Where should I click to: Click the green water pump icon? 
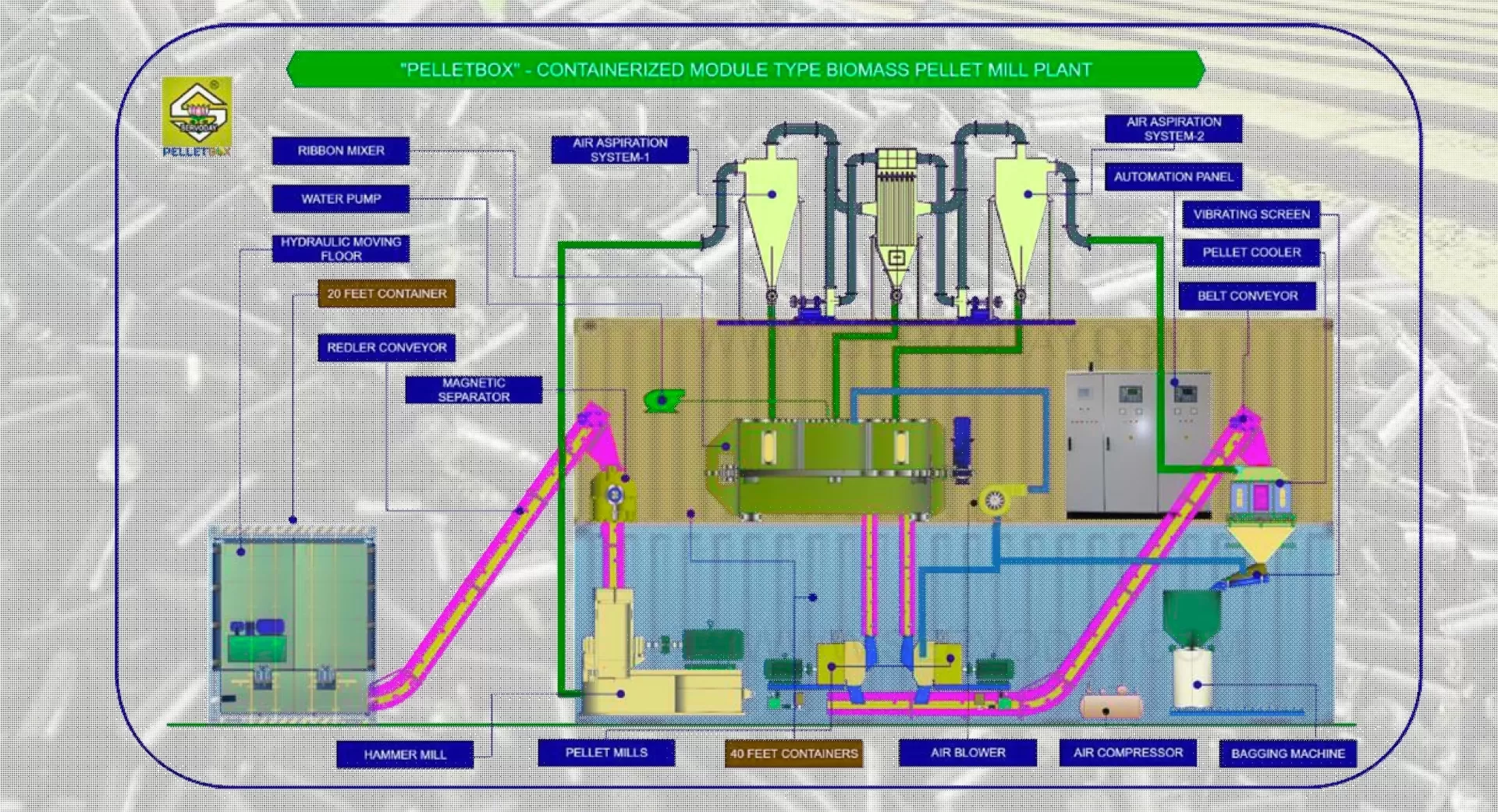(x=662, y=400)
